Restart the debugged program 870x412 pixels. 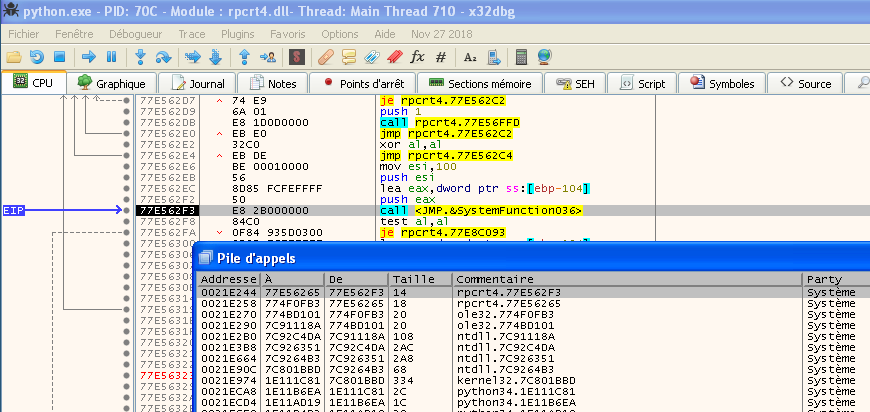coord(37,57)
